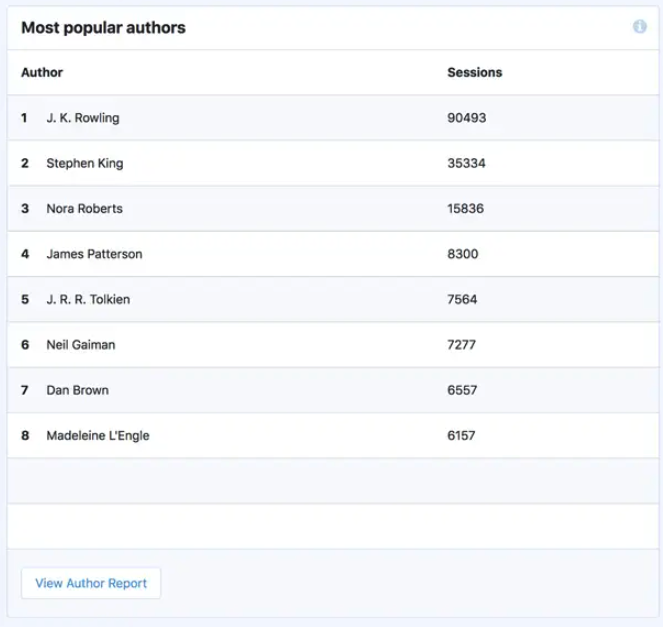Screen dimensions: 663x627
Task: Click the sessions value 35334
Action: click(466, 163)
